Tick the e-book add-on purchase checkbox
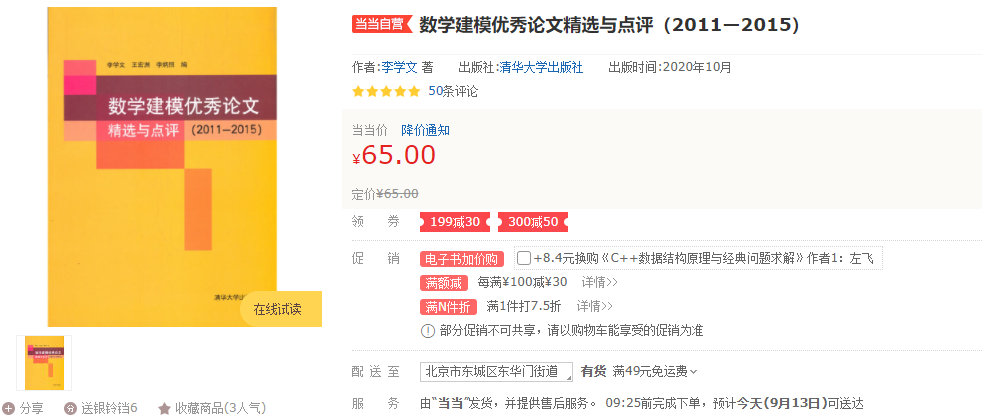The height and width of the screenshot is (418, 1000). click(x=524, y=258)
